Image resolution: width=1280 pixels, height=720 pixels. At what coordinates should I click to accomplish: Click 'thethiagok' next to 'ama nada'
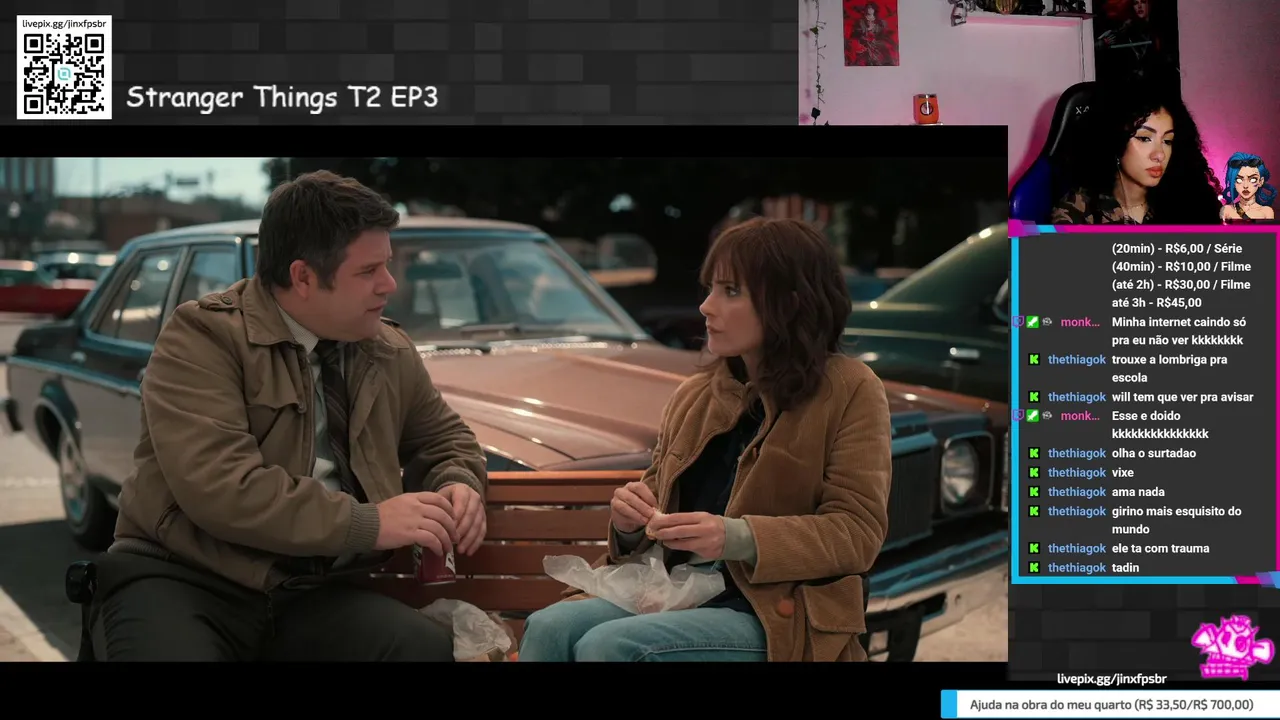(1077, 492)
